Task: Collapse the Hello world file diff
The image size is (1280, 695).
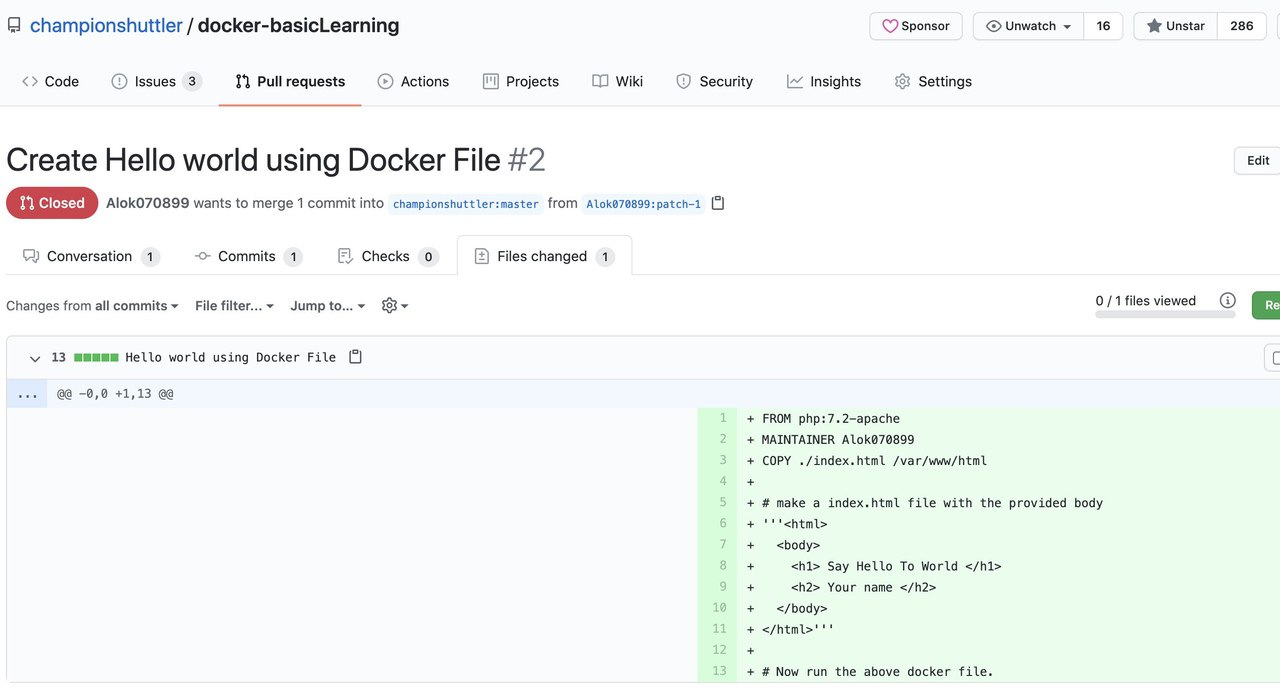Action: (35, 358)
